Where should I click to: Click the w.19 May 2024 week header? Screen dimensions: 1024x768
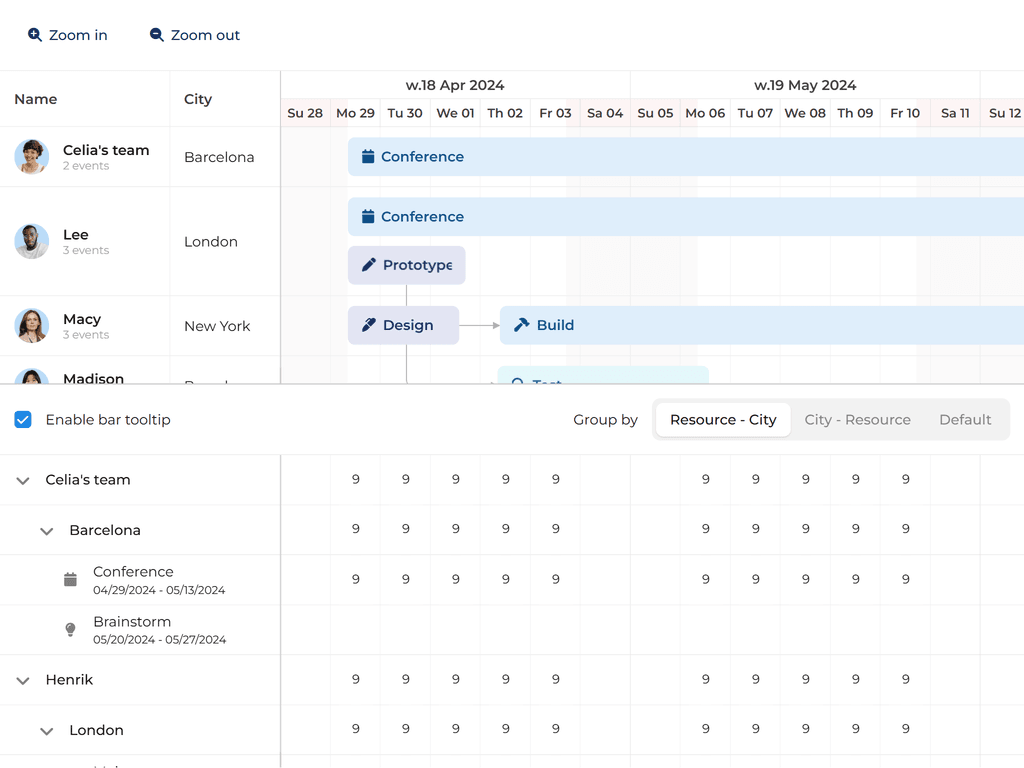(805, 85)
